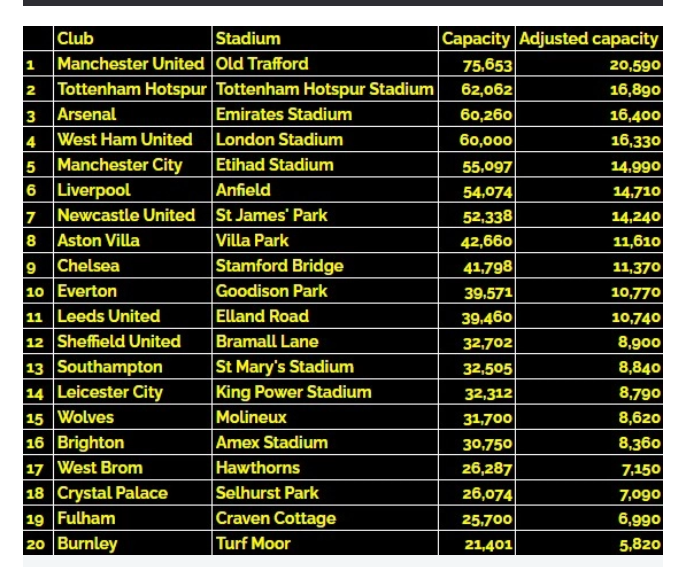
Task: Click the Everton club cell
Action: coord(87,291)
